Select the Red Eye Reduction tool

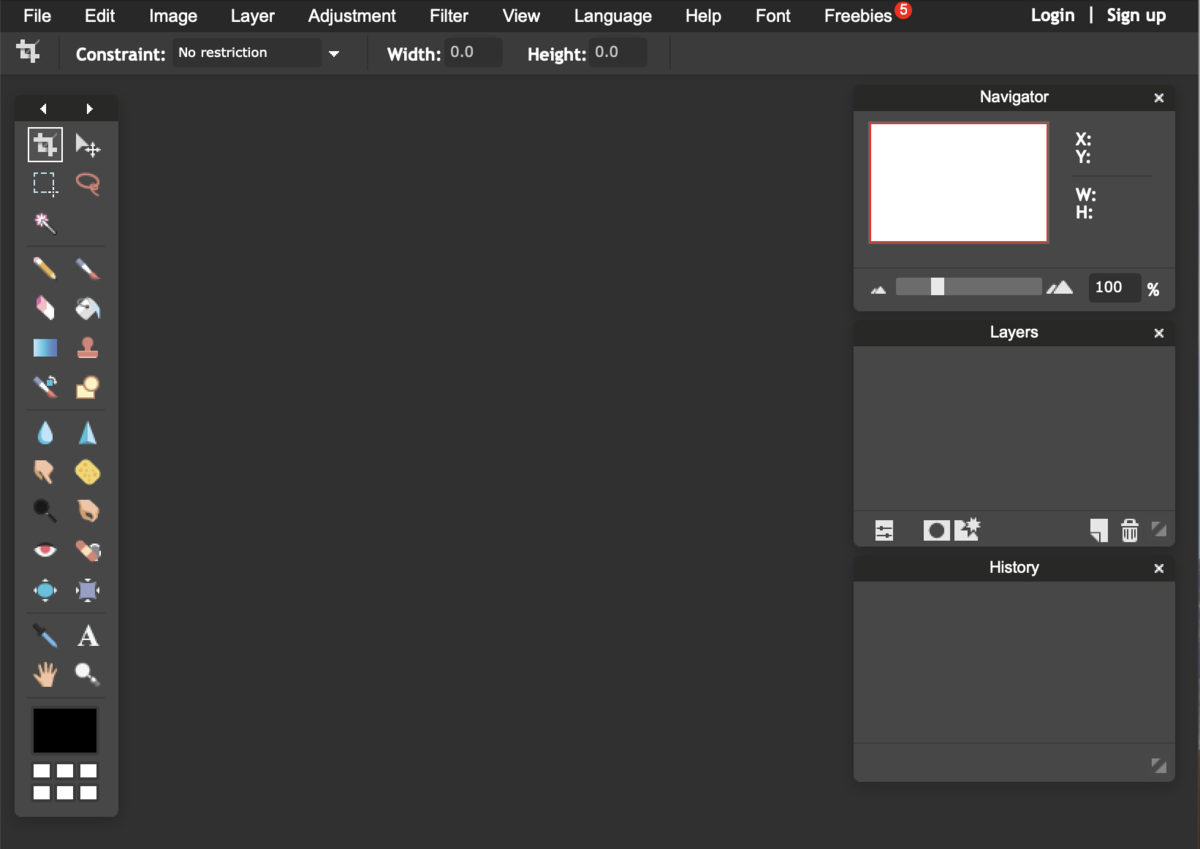(x=45, y=550)
